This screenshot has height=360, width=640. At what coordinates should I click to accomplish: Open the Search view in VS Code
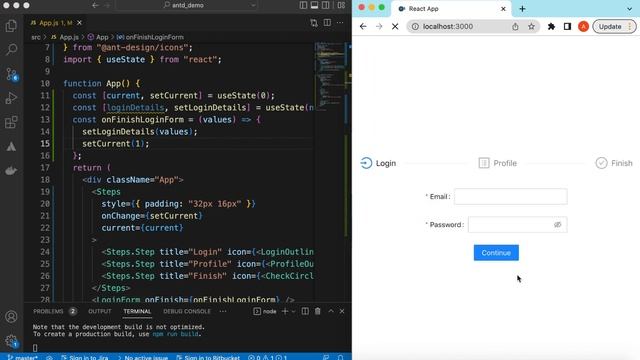point(11,50)
